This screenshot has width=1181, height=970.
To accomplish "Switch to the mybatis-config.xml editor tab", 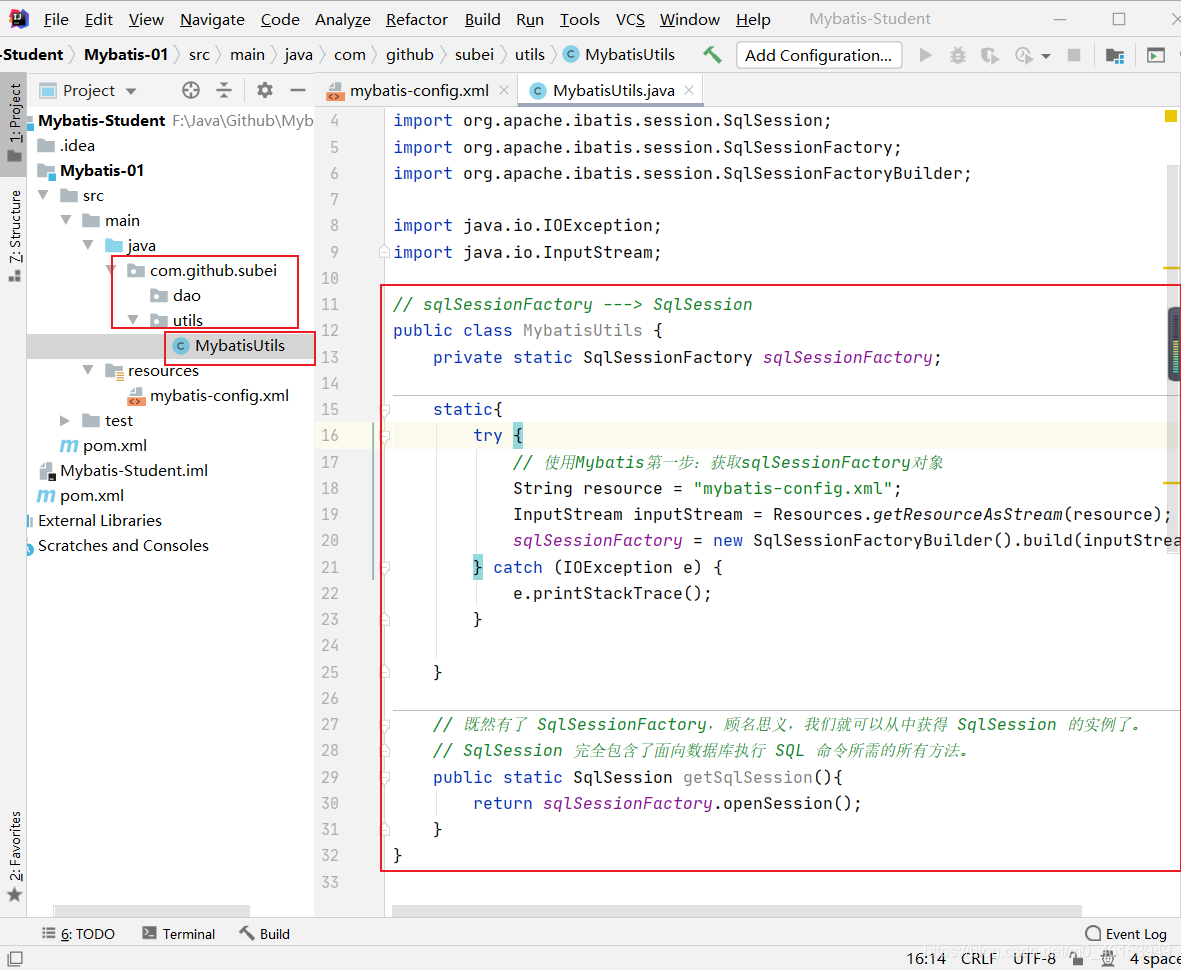I will (x=418, y=90).
